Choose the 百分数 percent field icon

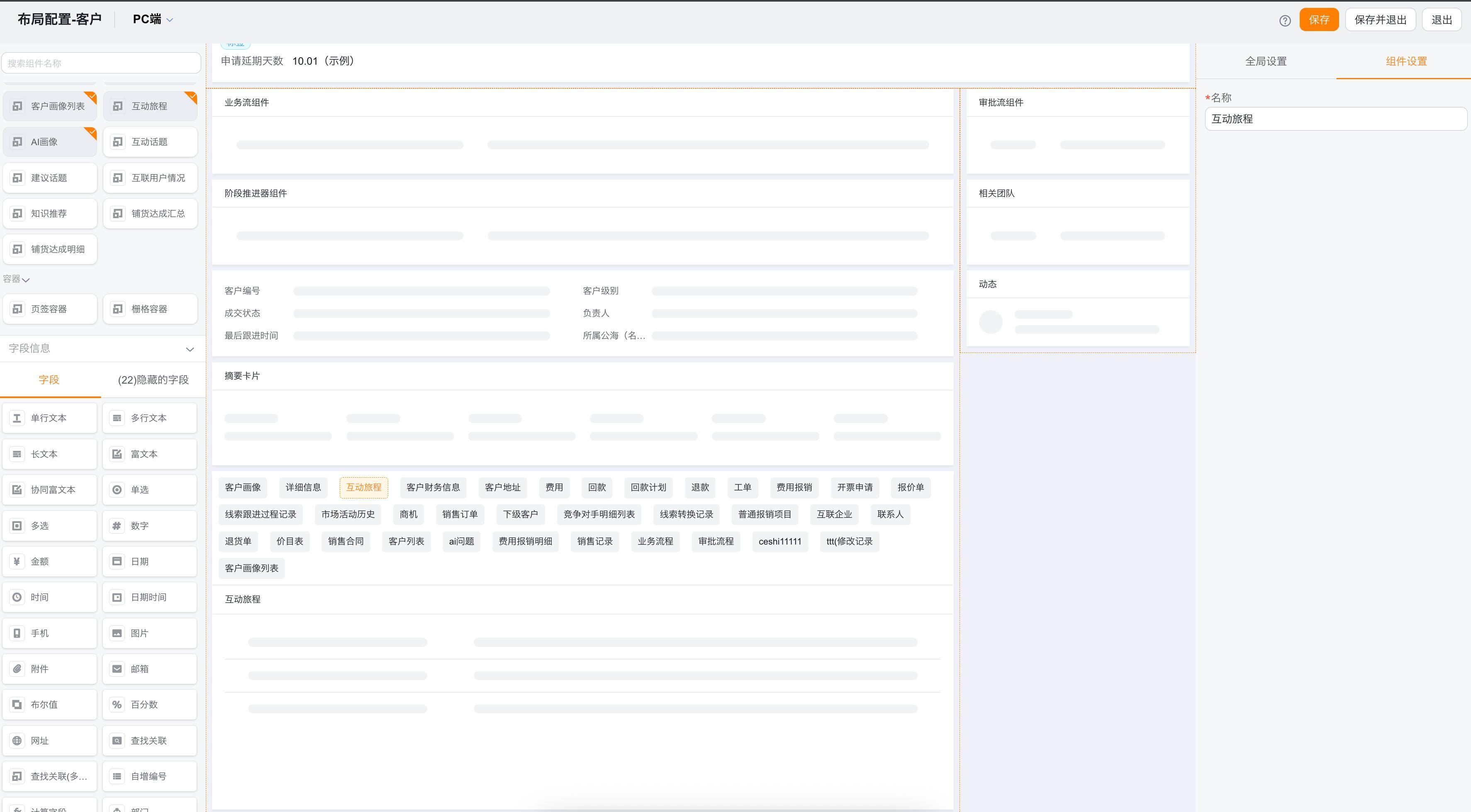click(117, 705)
